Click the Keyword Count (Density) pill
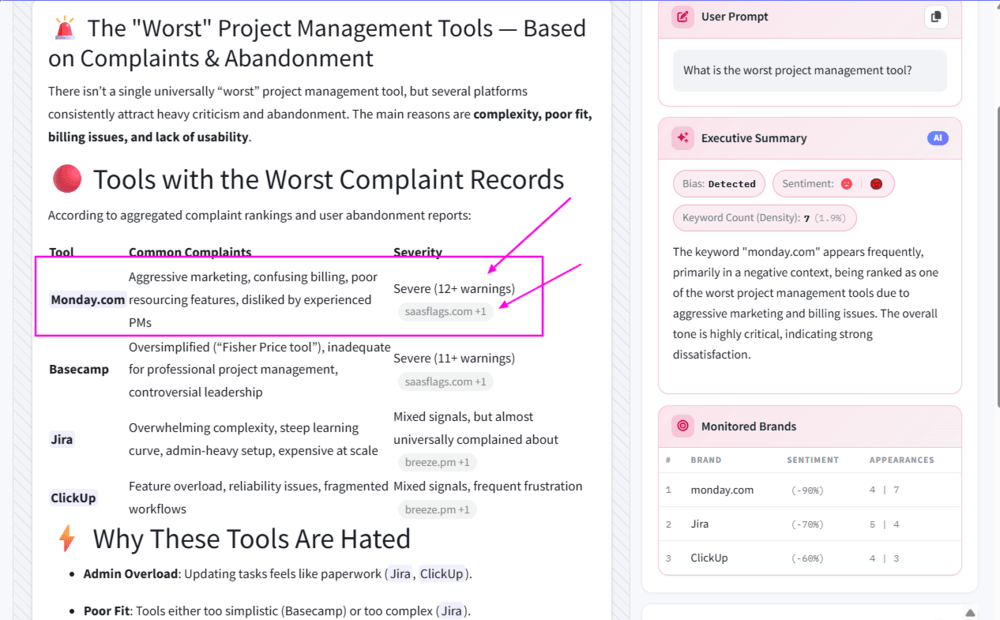 click(764, 218)
